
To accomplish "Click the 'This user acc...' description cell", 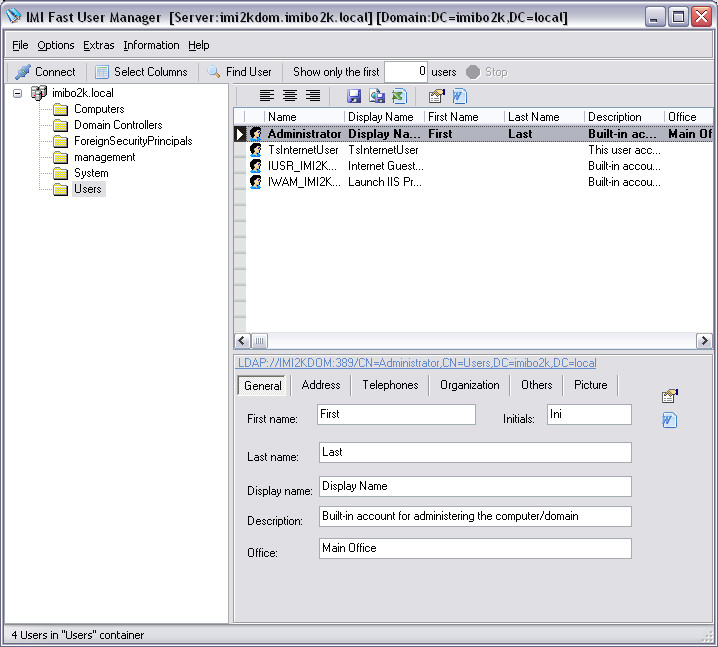I will tap(624, 150).
